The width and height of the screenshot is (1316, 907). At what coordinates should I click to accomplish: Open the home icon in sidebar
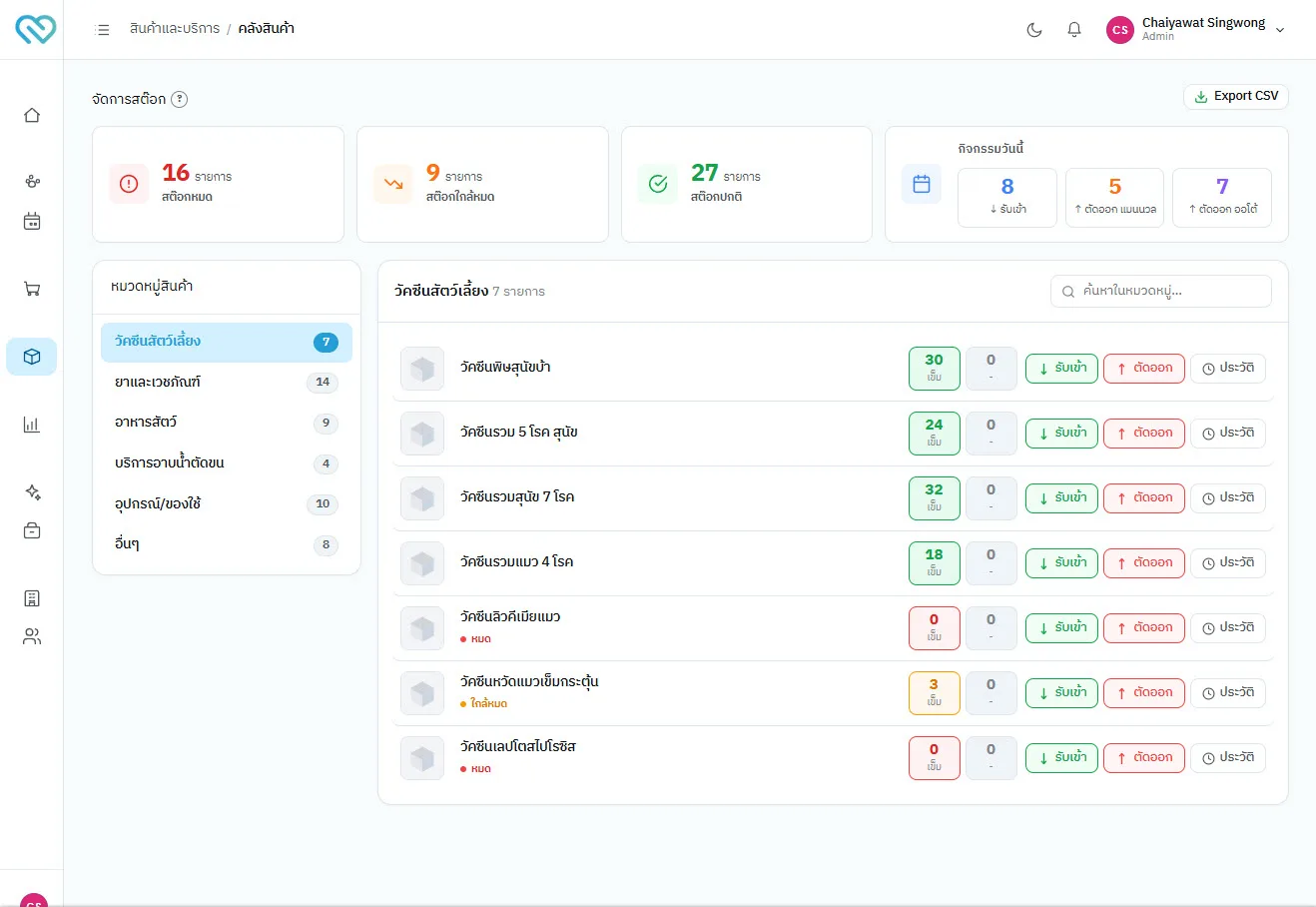click(x=32, y=115)
